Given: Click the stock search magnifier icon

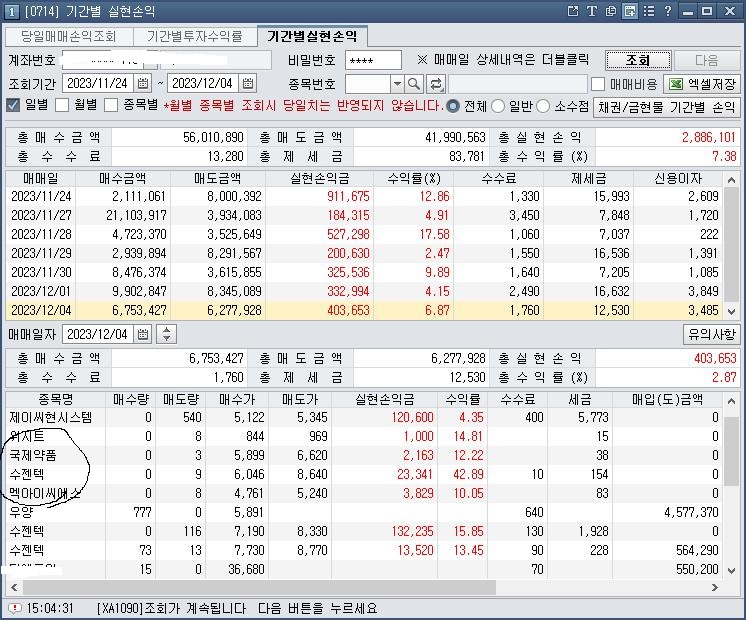Looking at the screenshot, I should pos(414,84).
